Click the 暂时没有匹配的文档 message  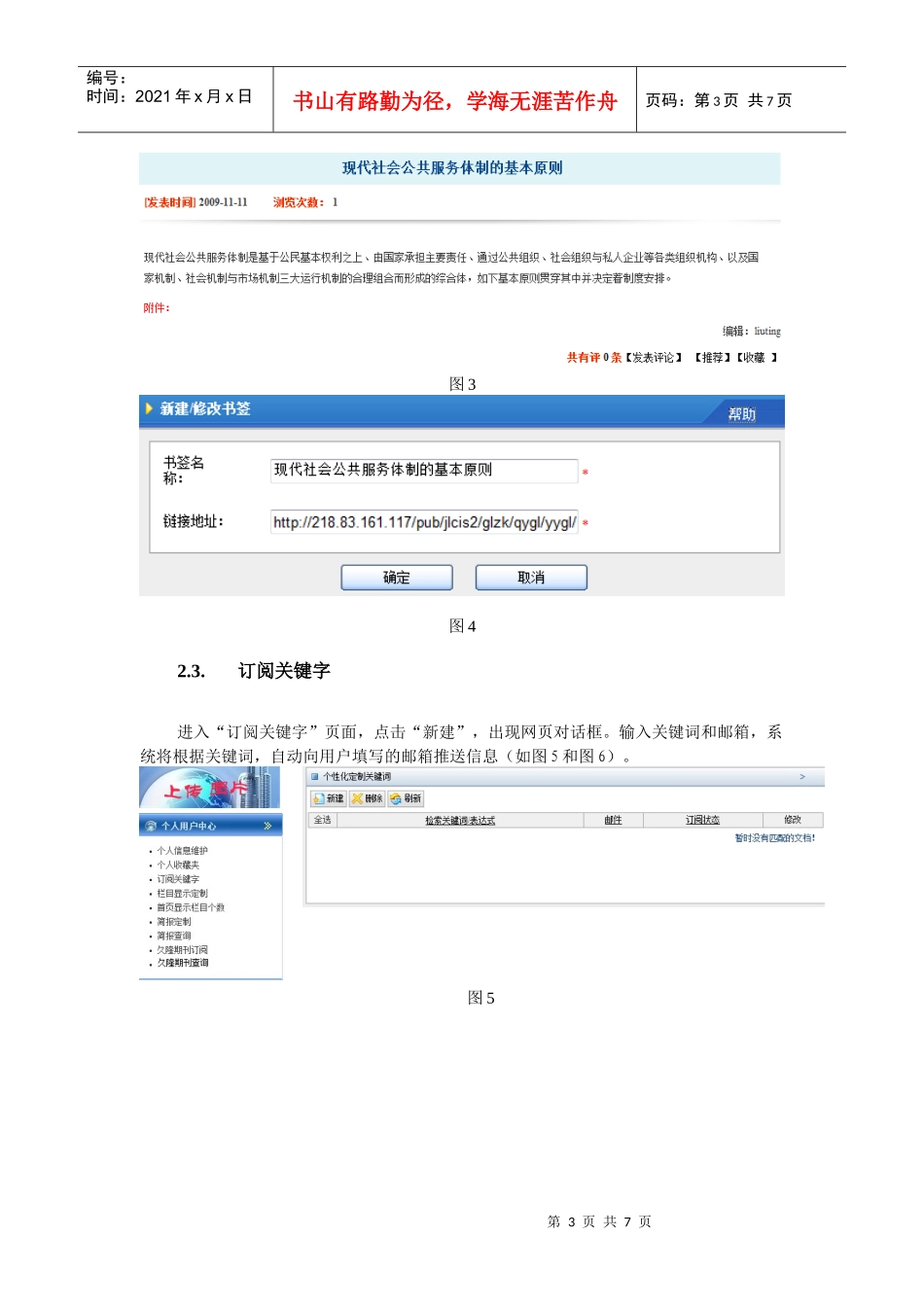point(775,838)
